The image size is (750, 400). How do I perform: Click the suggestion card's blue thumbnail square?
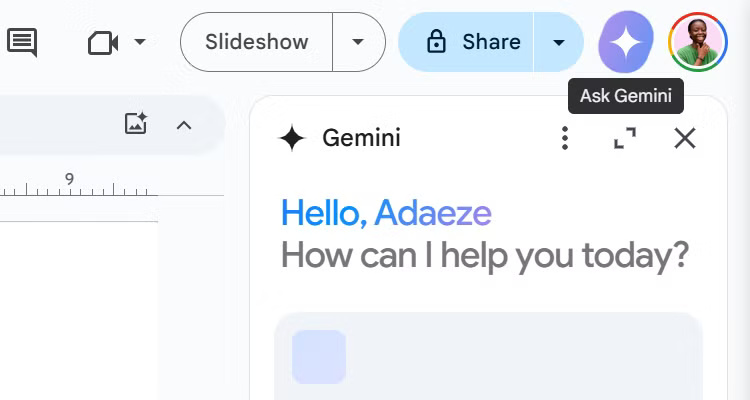pos(319,357)
